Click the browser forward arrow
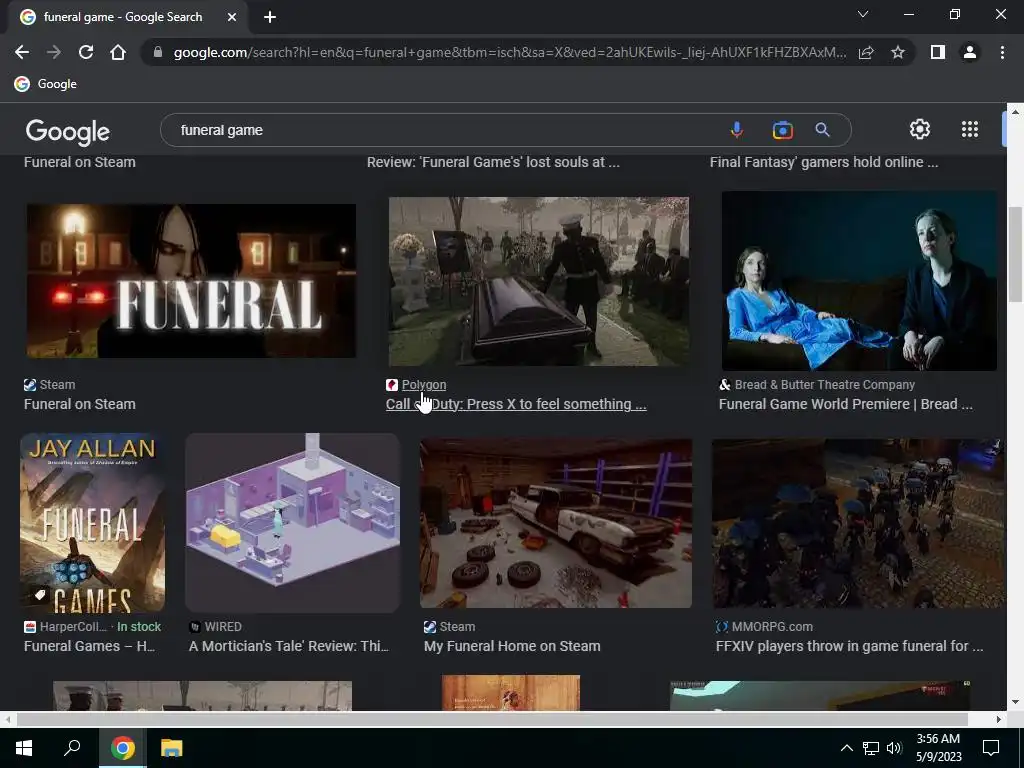This screenshot has height=768, width=1024. click(x=54, y=52)
